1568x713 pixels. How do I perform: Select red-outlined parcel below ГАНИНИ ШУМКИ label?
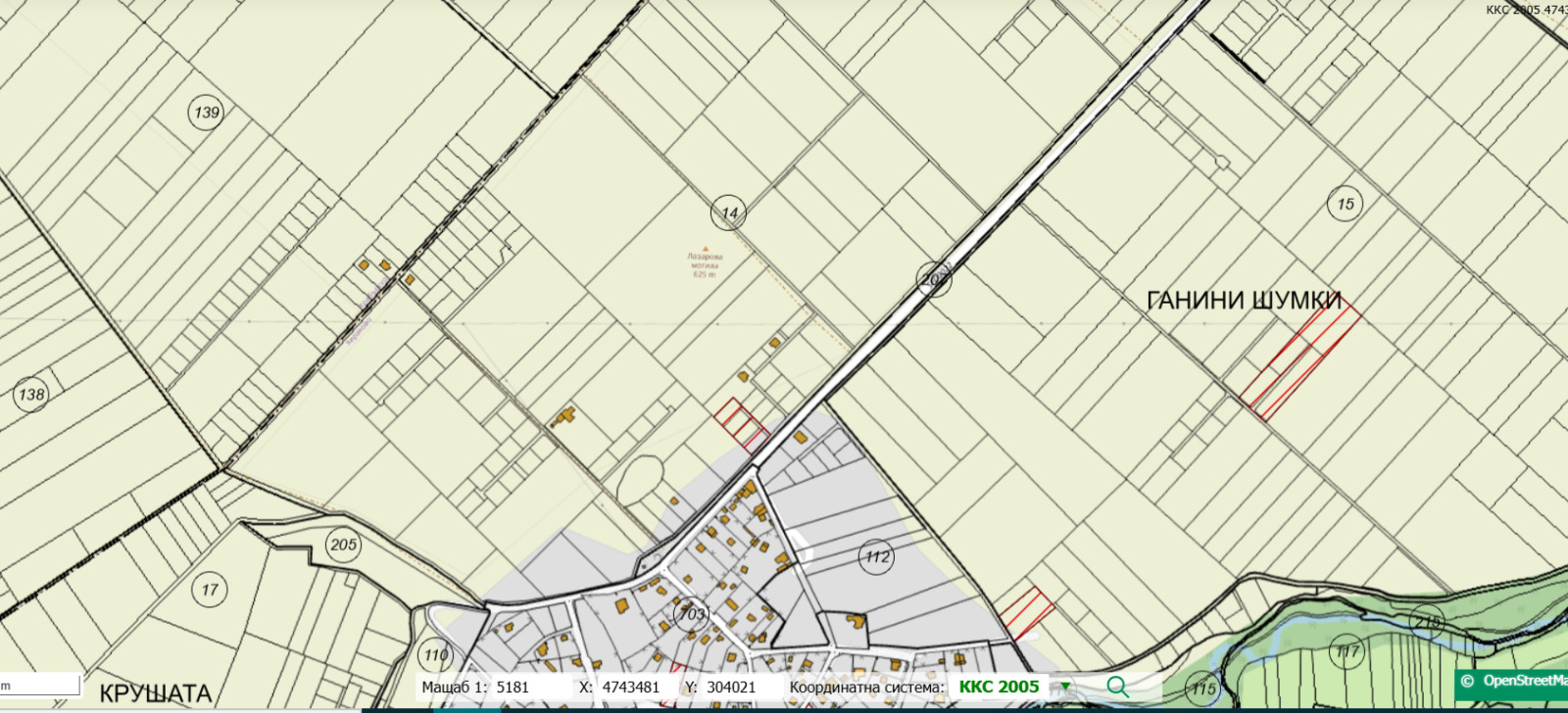1298,364
